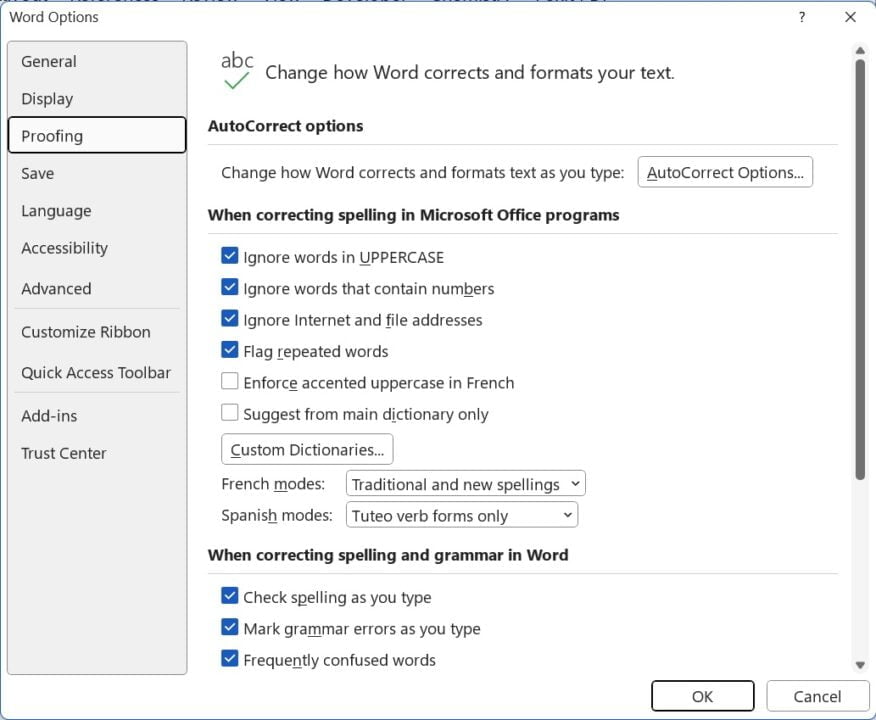
Task: Confirm settings with the OK button
Action: (702, 696)
